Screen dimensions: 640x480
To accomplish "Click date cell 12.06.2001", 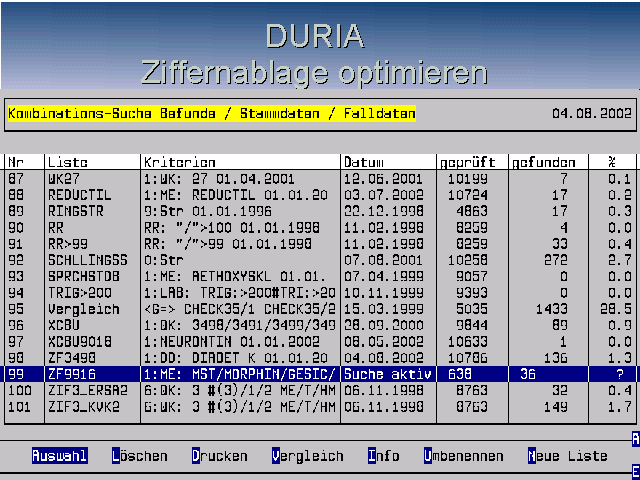I will [383, 179].
